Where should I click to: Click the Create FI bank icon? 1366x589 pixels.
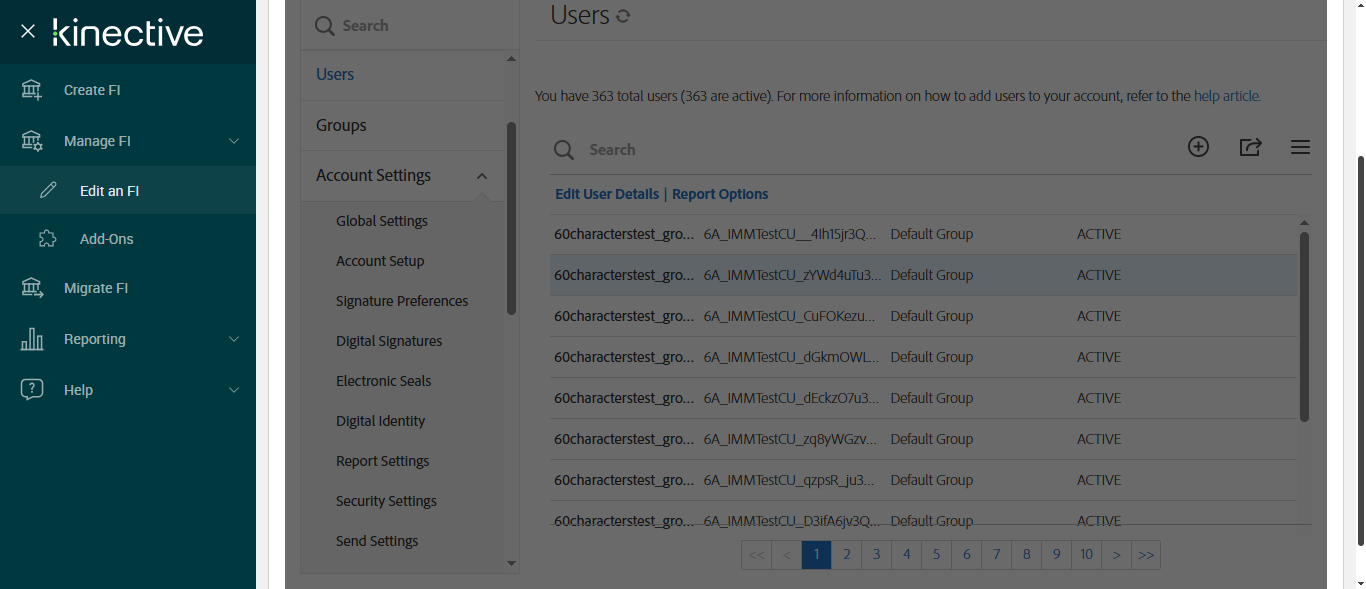click(32, 90)
